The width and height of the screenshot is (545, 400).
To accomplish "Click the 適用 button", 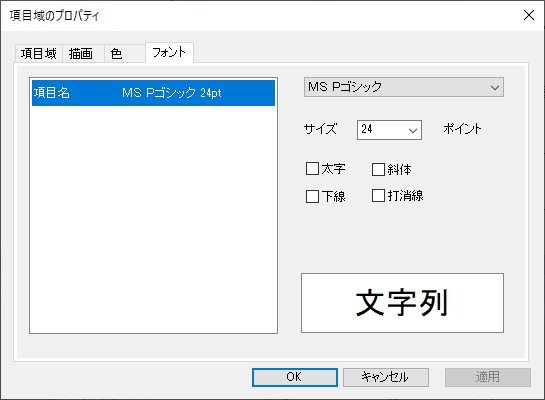I will coord(488,377).
